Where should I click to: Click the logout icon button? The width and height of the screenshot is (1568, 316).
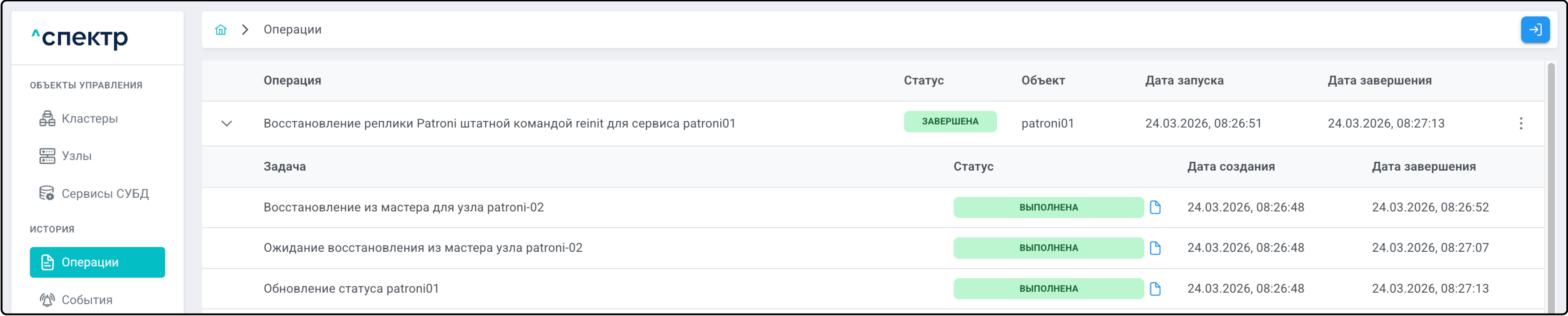coord(1535,30)
